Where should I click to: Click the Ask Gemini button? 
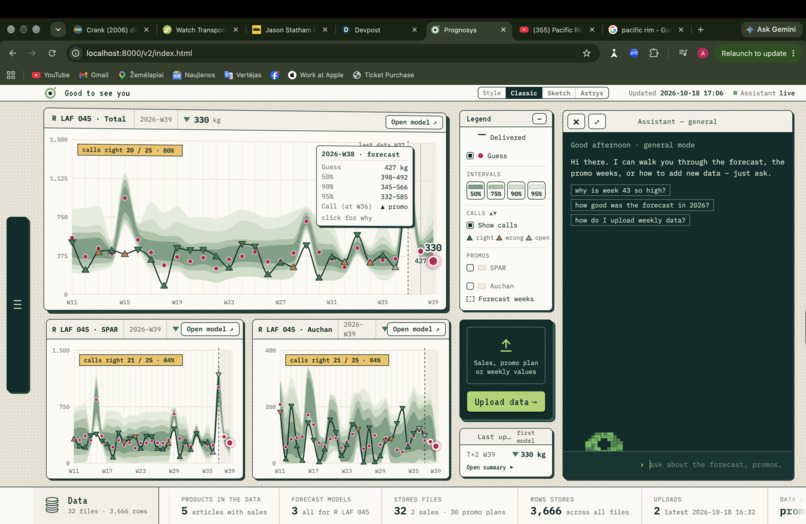pos(771,29)
